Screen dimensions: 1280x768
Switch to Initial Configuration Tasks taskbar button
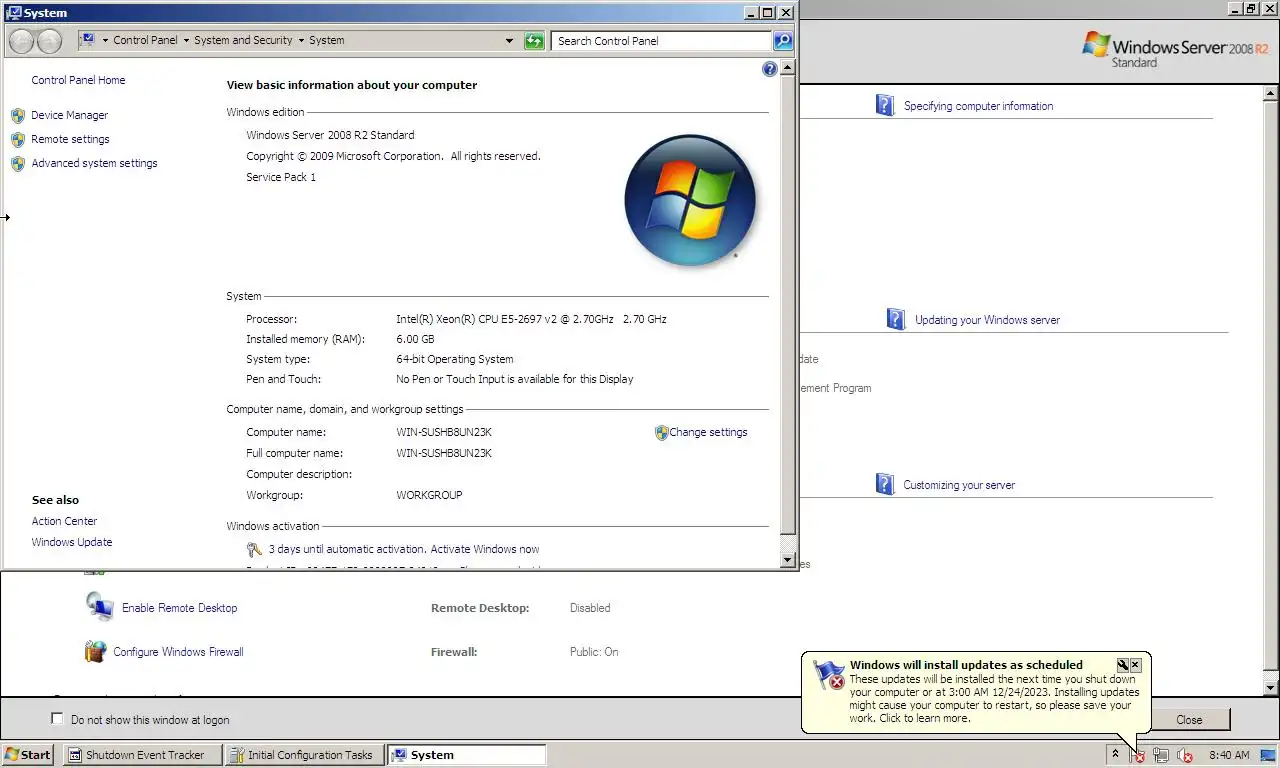(303, 755)
